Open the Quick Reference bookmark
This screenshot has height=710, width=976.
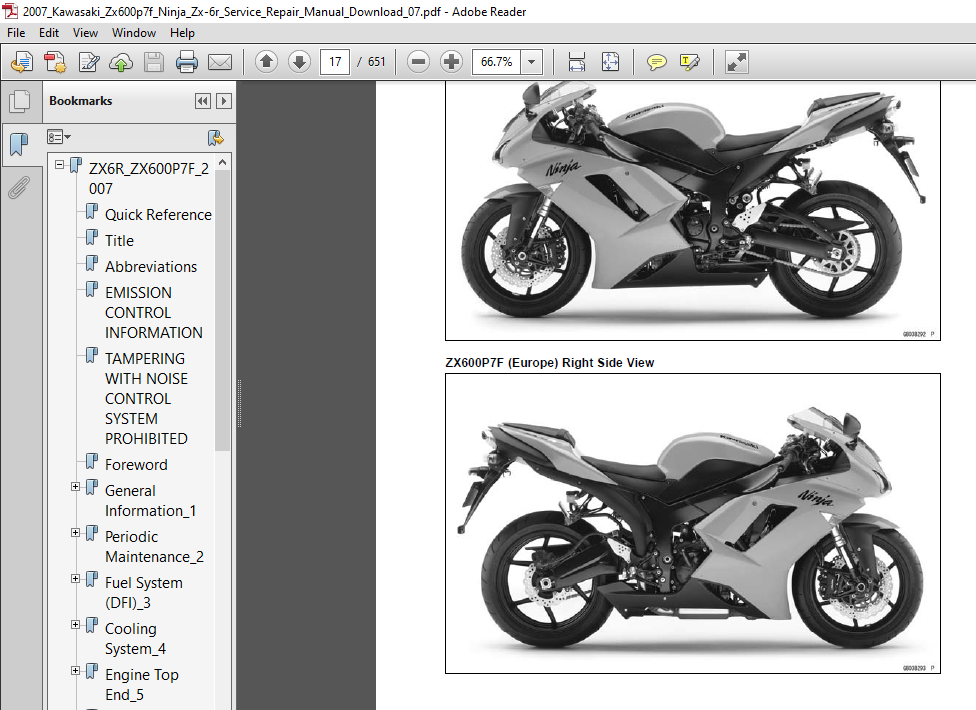tap(158, 215)
